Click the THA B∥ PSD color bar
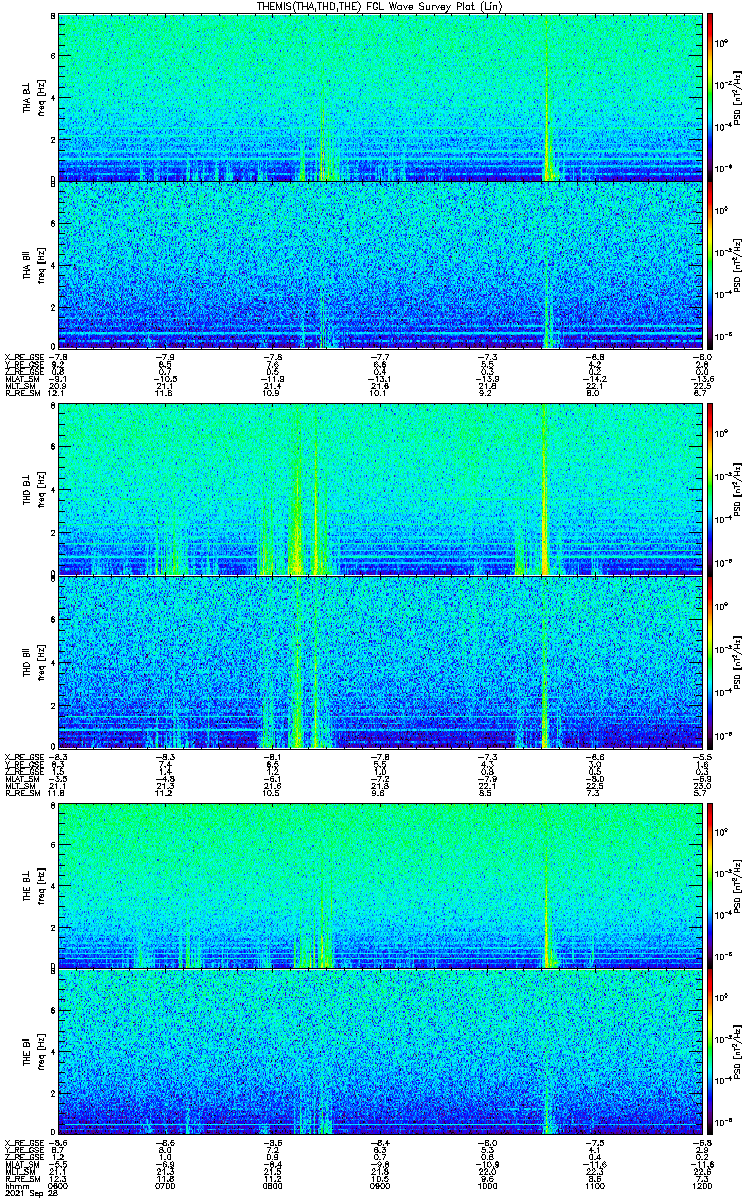The width and height of the screenshot is (750, 1200). pos(710,265)
